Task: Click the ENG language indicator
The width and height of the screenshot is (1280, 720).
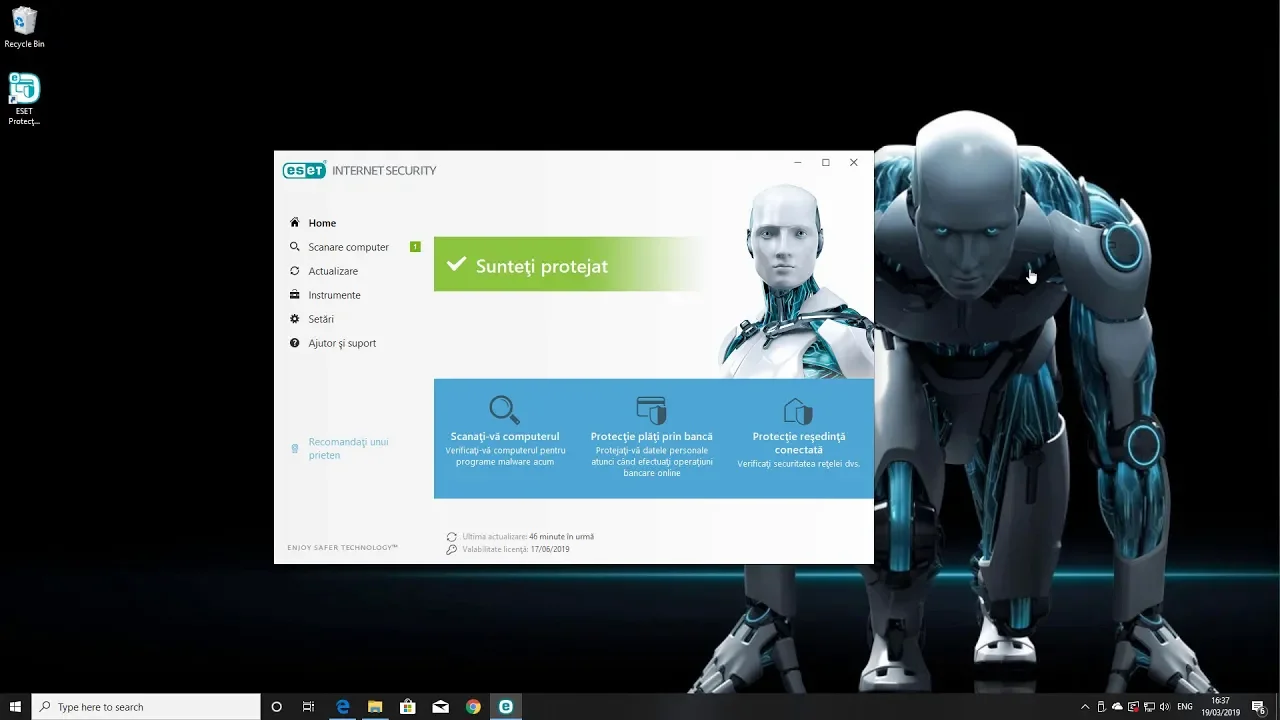Action: pos(1185,707)
